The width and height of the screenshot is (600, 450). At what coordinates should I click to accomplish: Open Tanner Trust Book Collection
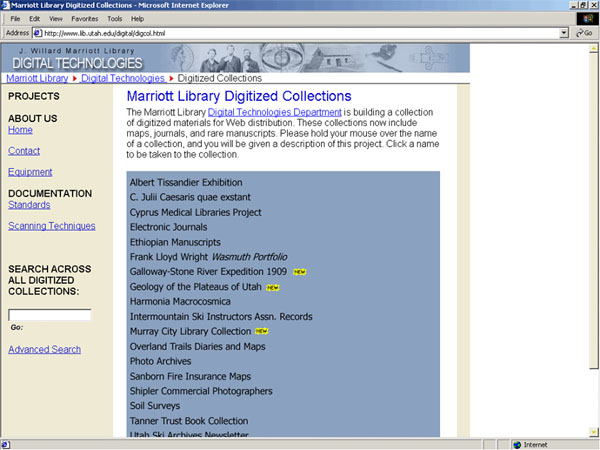(x=189, y=421)
